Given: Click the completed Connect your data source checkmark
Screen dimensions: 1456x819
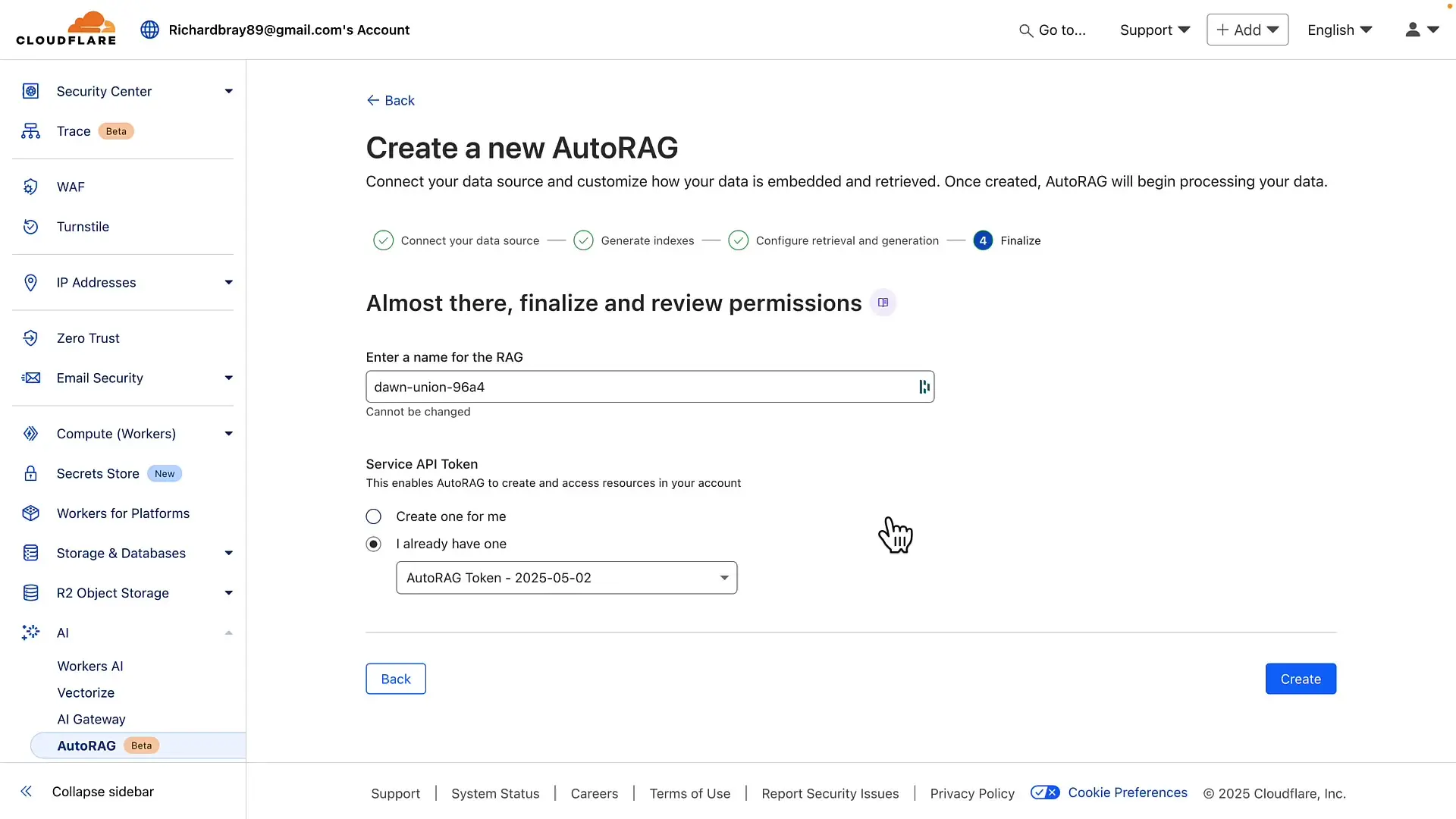Looking at the screenshot, I should pyautogui.click(x=383, y=240).
